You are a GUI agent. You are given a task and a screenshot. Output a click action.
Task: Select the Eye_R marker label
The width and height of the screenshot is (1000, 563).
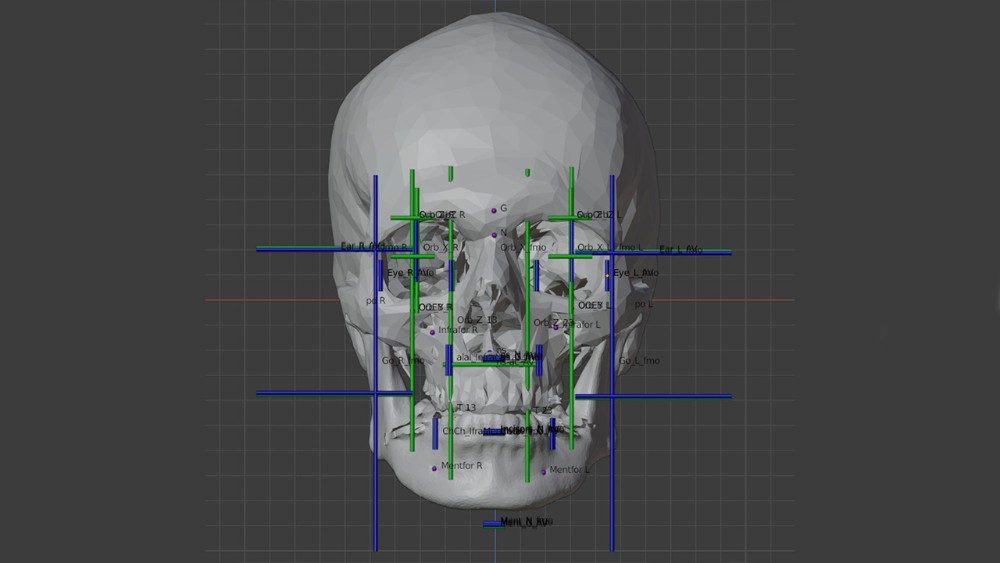point(409,273)
